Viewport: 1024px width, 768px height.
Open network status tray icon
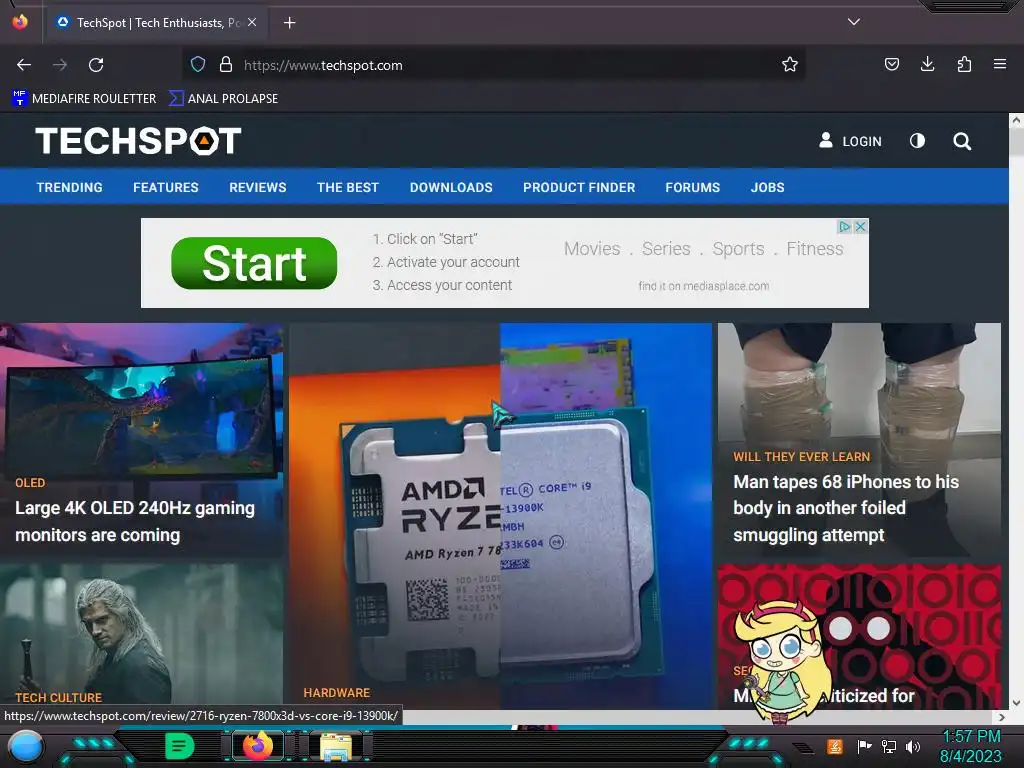pyautogui.click(x=889, y=746)
